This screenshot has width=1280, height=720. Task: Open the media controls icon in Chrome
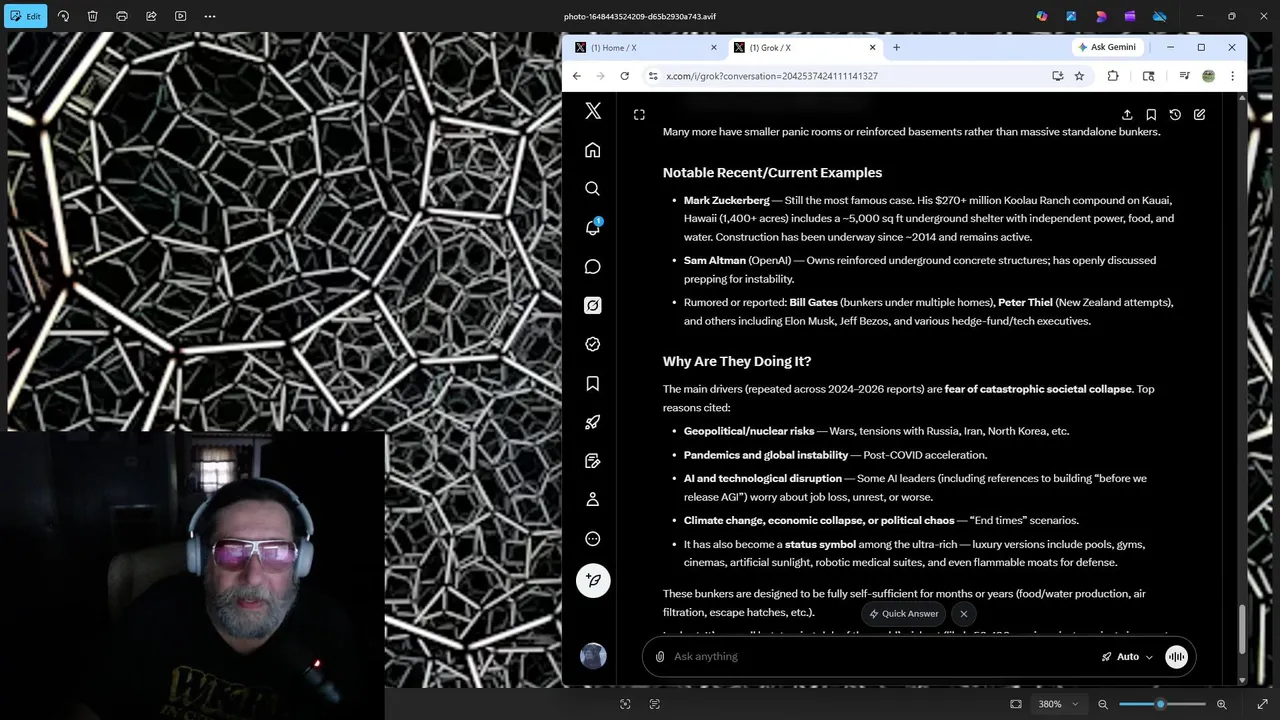click(x=1185, y=76)
